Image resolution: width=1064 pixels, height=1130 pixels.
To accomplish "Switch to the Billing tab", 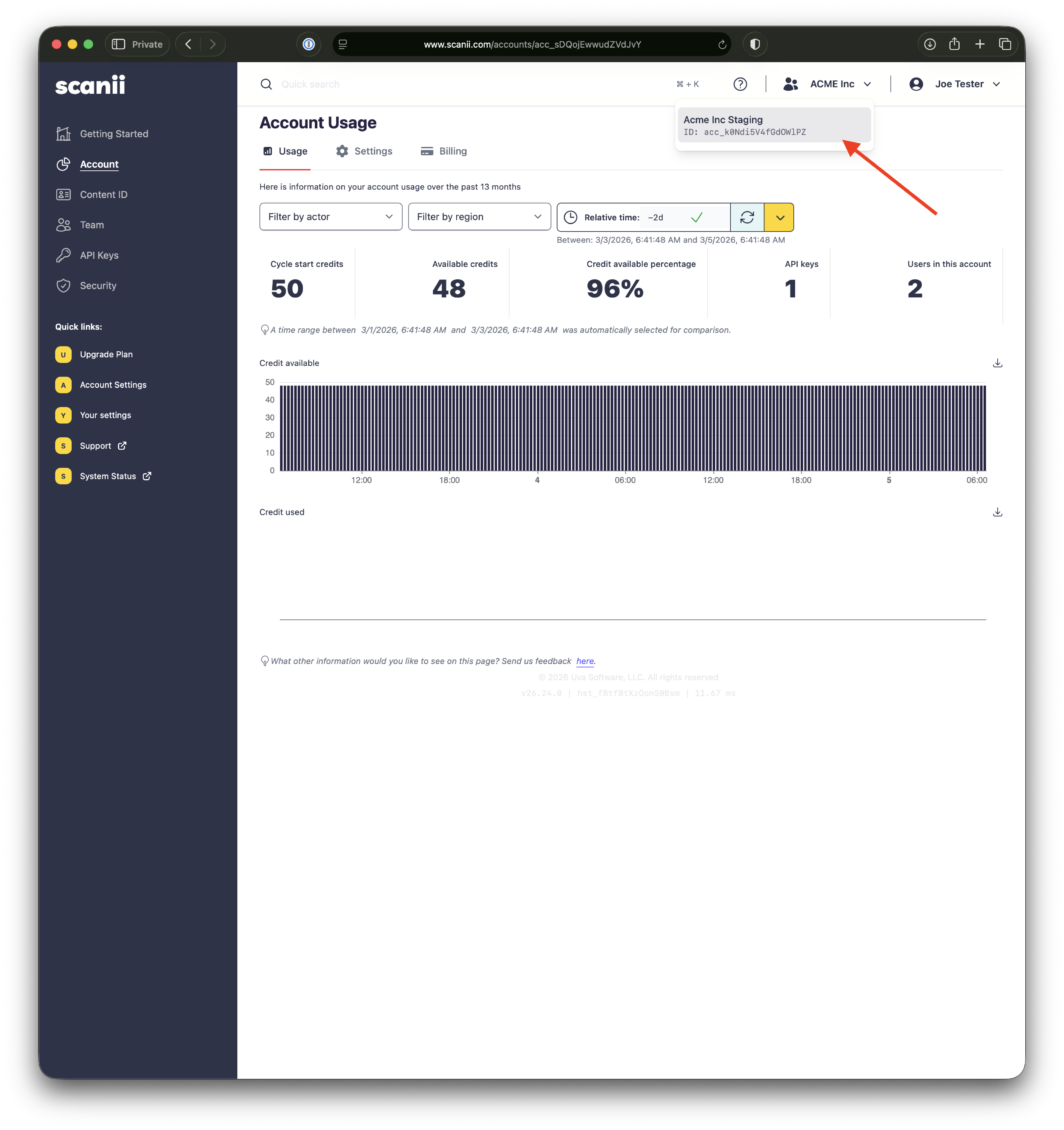I will tap(444, 151).
